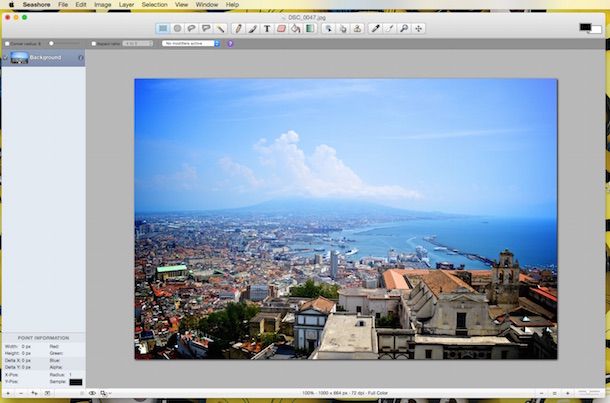The height and width of the screenshot is (403, 610).
Task: Open the No modifiers active dropdown
Action: point(191,44)
